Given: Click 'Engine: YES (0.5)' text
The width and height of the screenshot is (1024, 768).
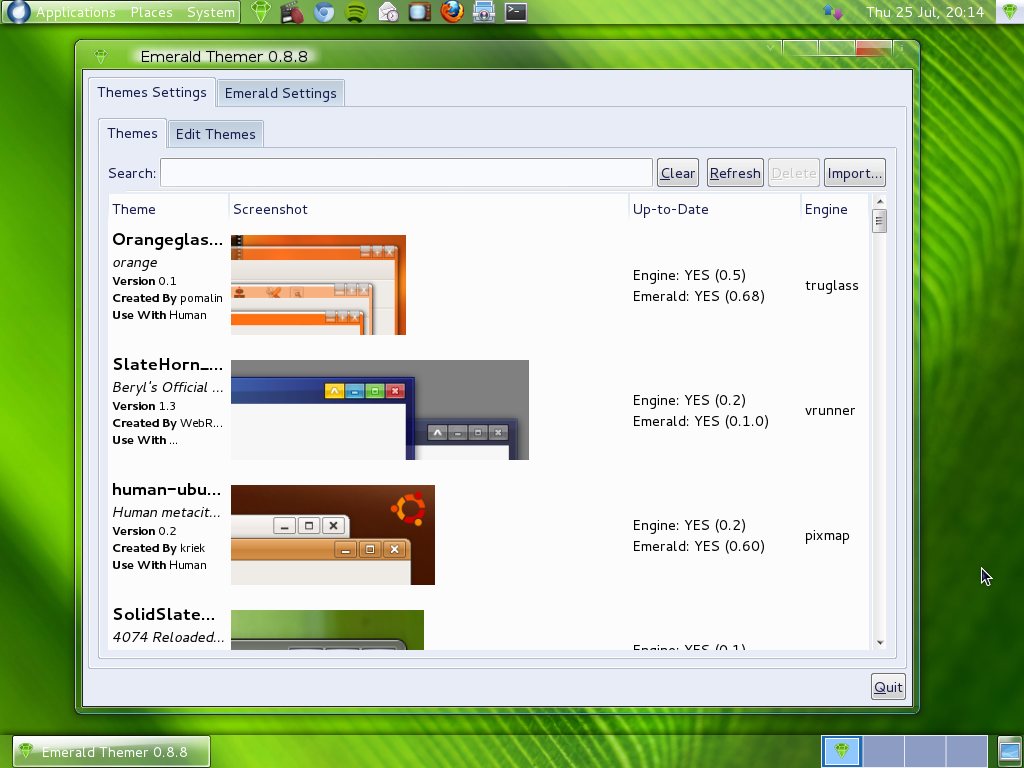Looking at the screenshot, I should click(x=689, y=275).
